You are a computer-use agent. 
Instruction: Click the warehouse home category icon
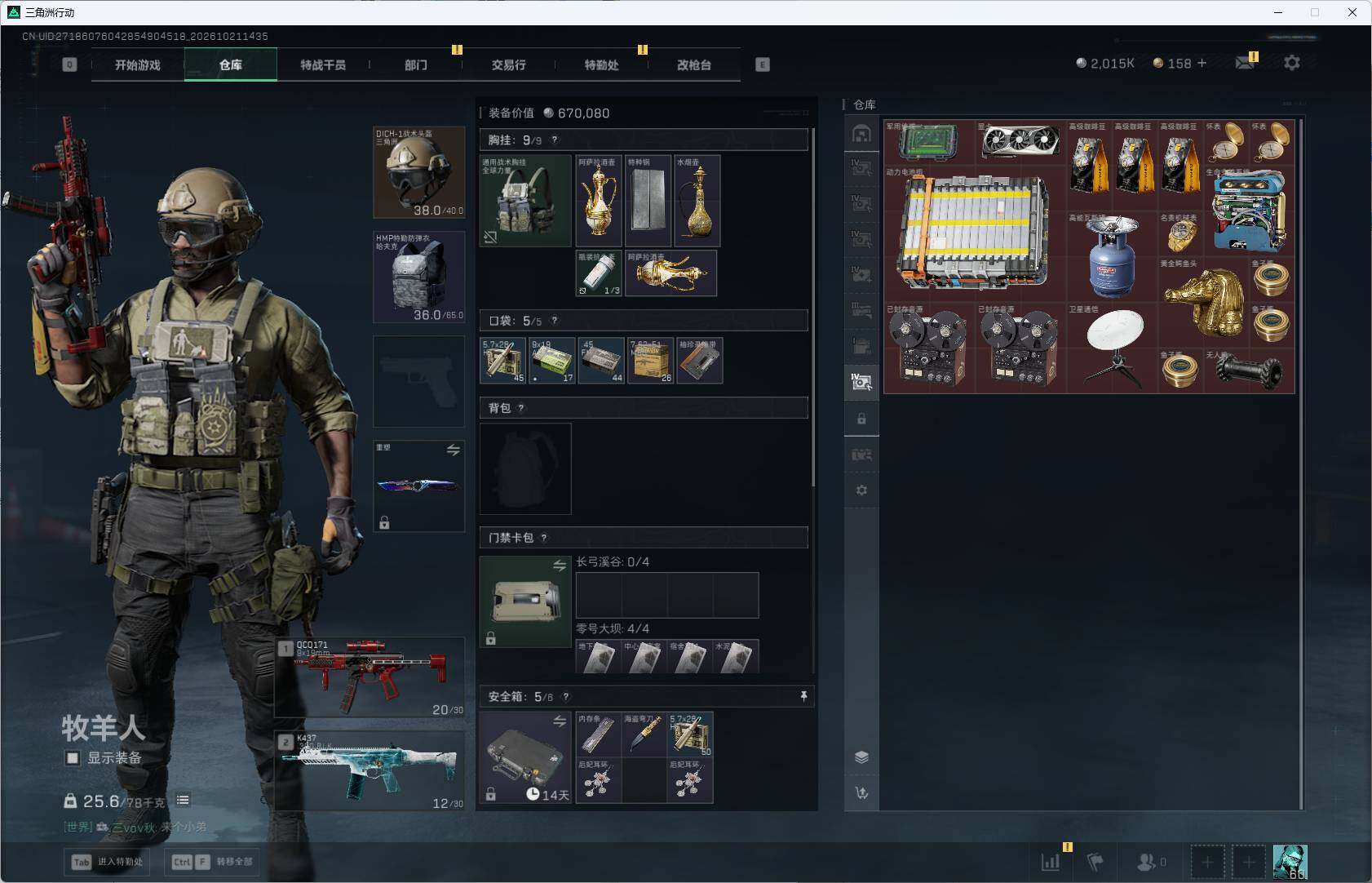(861, 134)
